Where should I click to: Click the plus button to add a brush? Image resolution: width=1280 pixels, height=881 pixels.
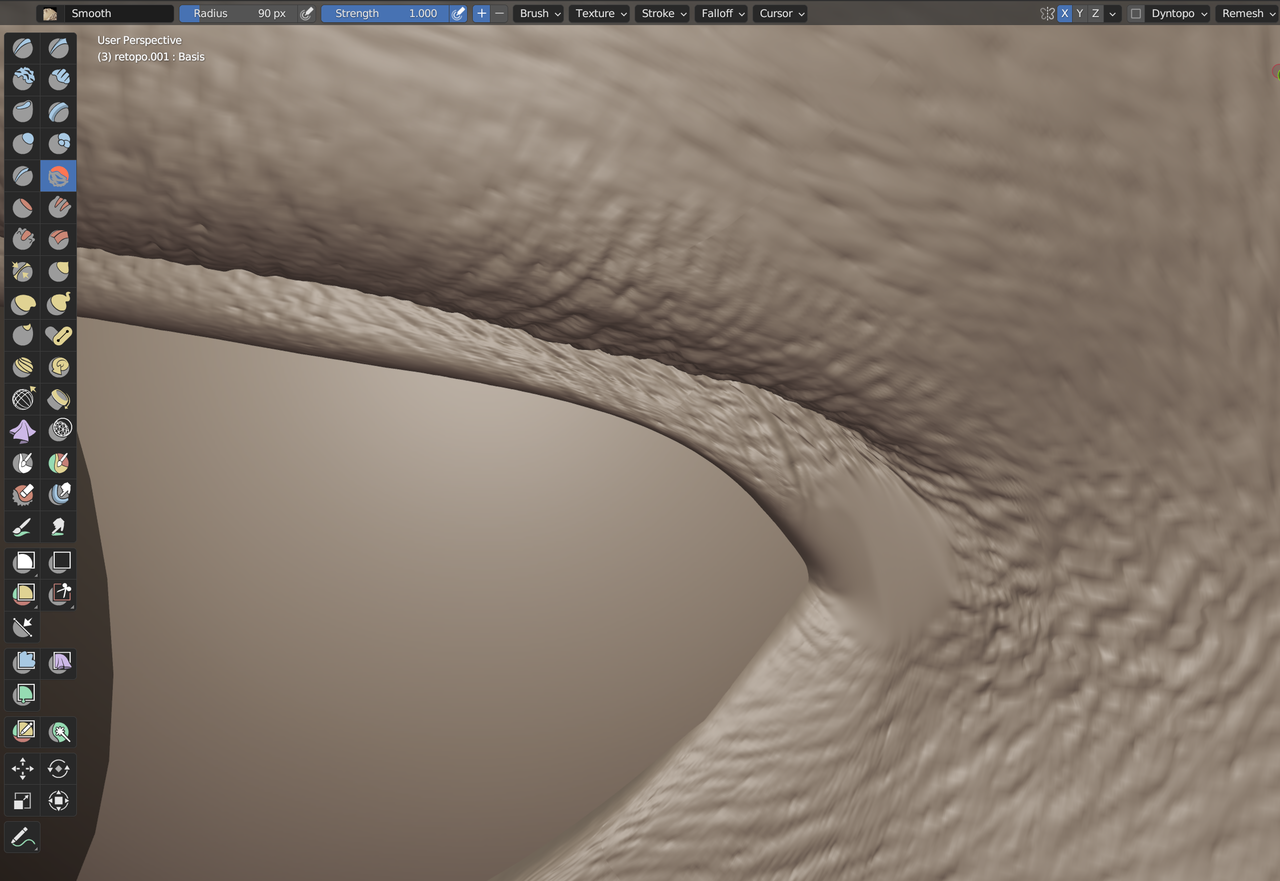pyautogui.click(x=481, y=13)
